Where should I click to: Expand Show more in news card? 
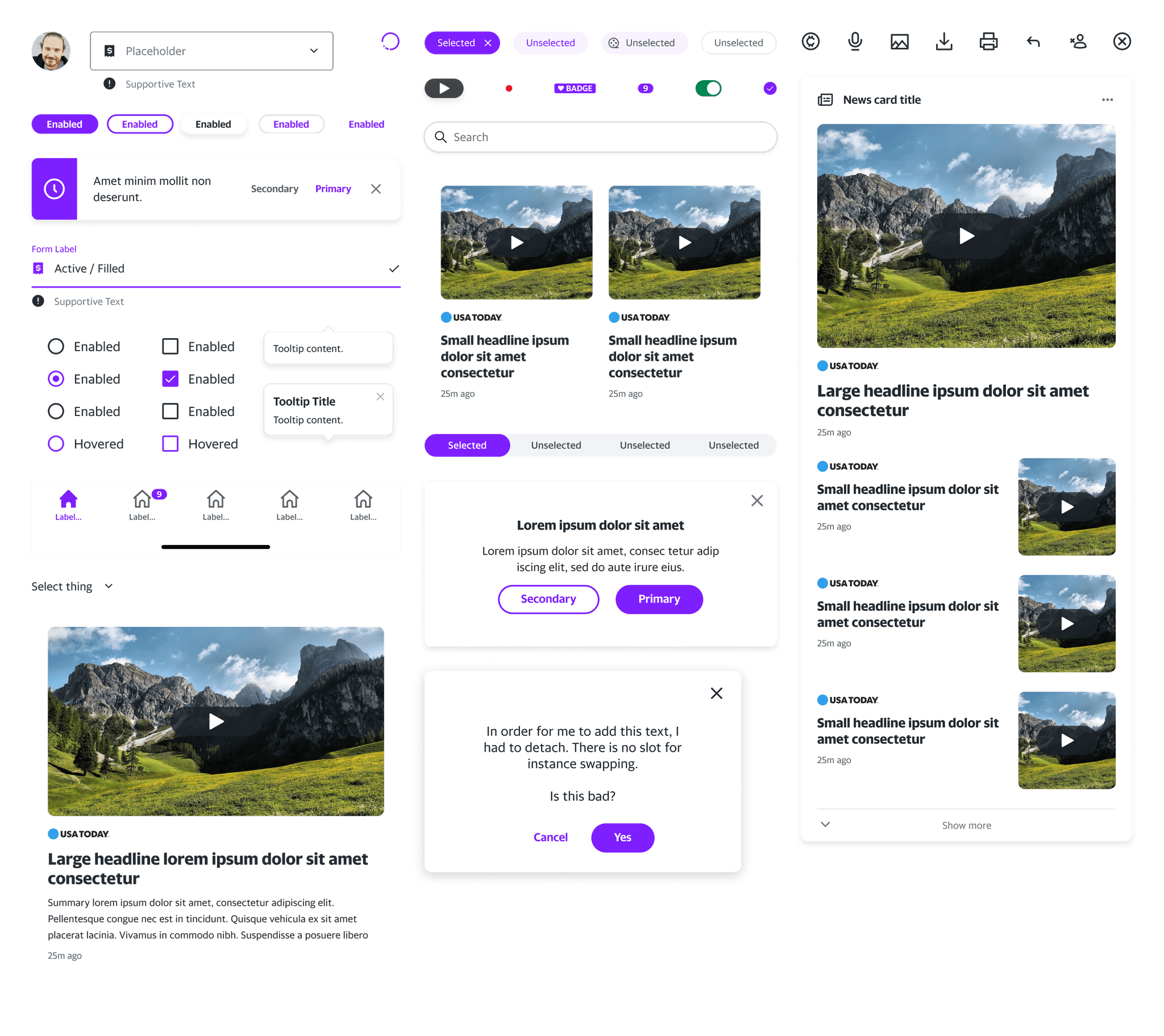(x=966, y=825)
